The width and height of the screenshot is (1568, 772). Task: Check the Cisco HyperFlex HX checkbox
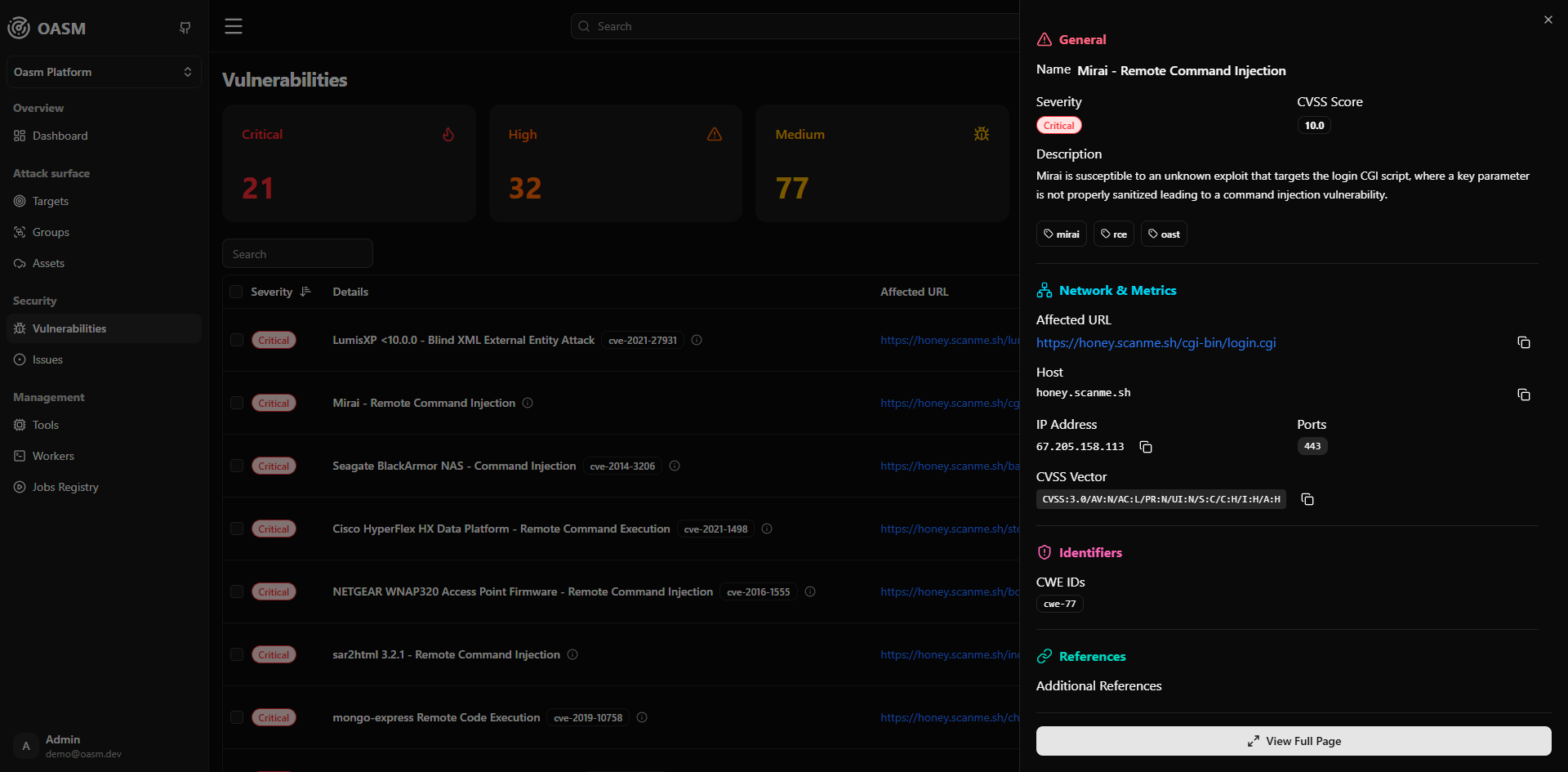point(236,529)
